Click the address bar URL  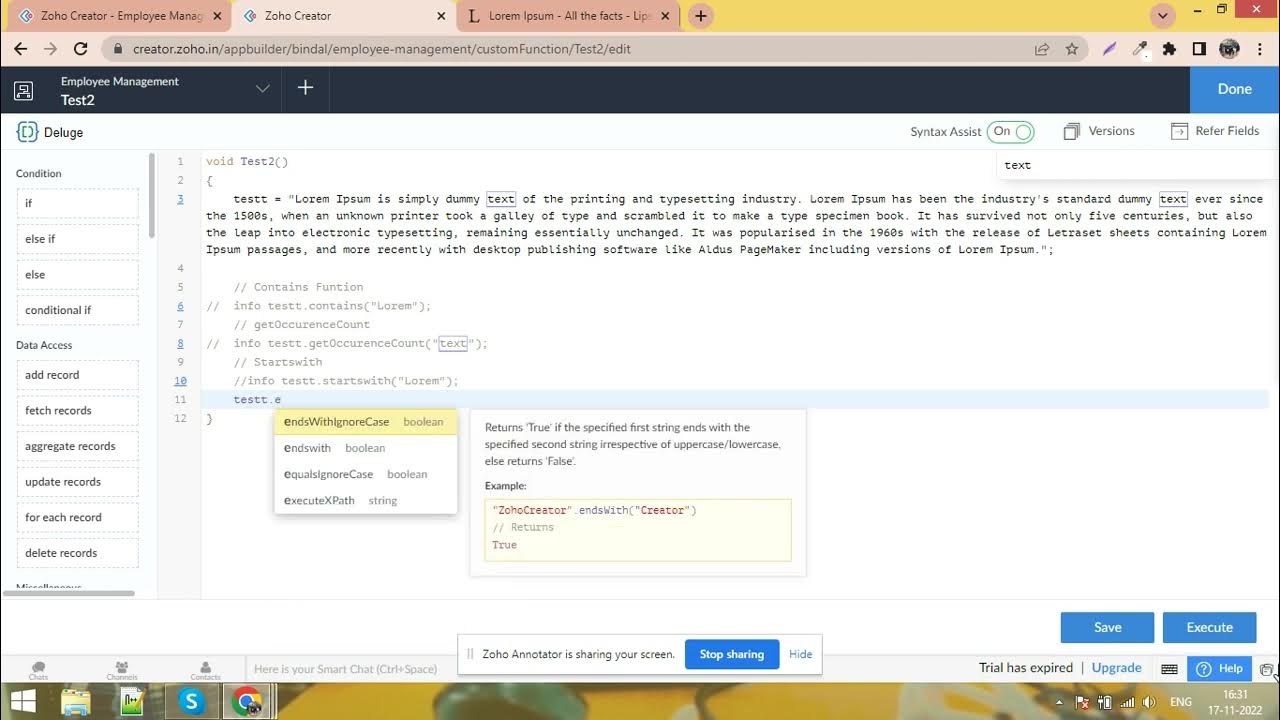(x=382, y=49)
